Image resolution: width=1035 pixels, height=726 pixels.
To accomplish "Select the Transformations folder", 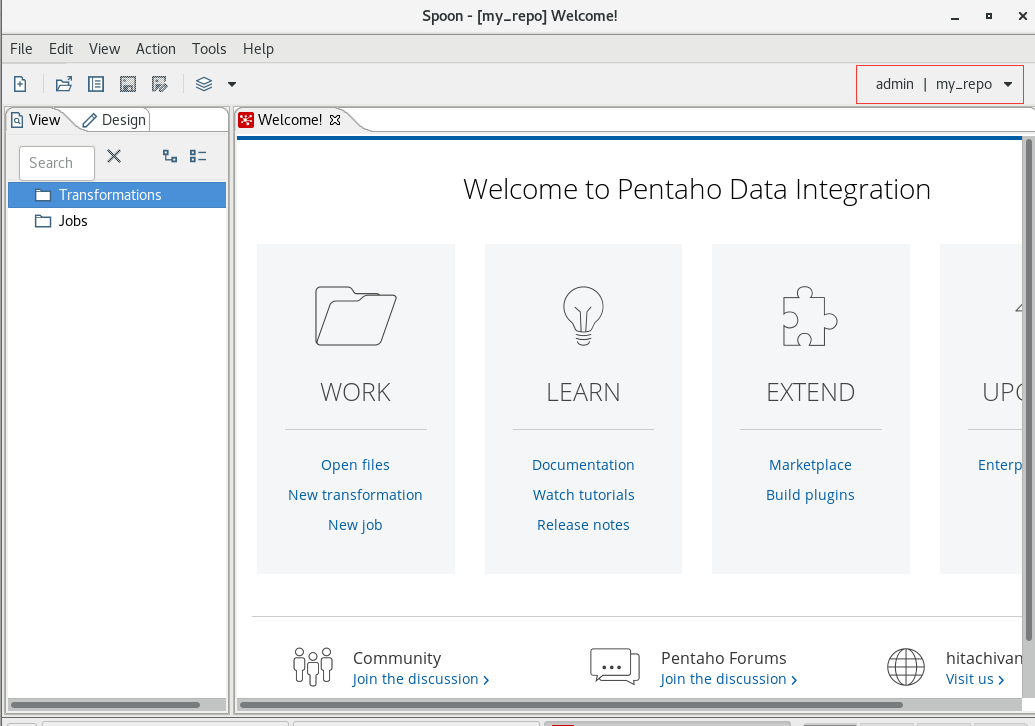I will (117, 195).
